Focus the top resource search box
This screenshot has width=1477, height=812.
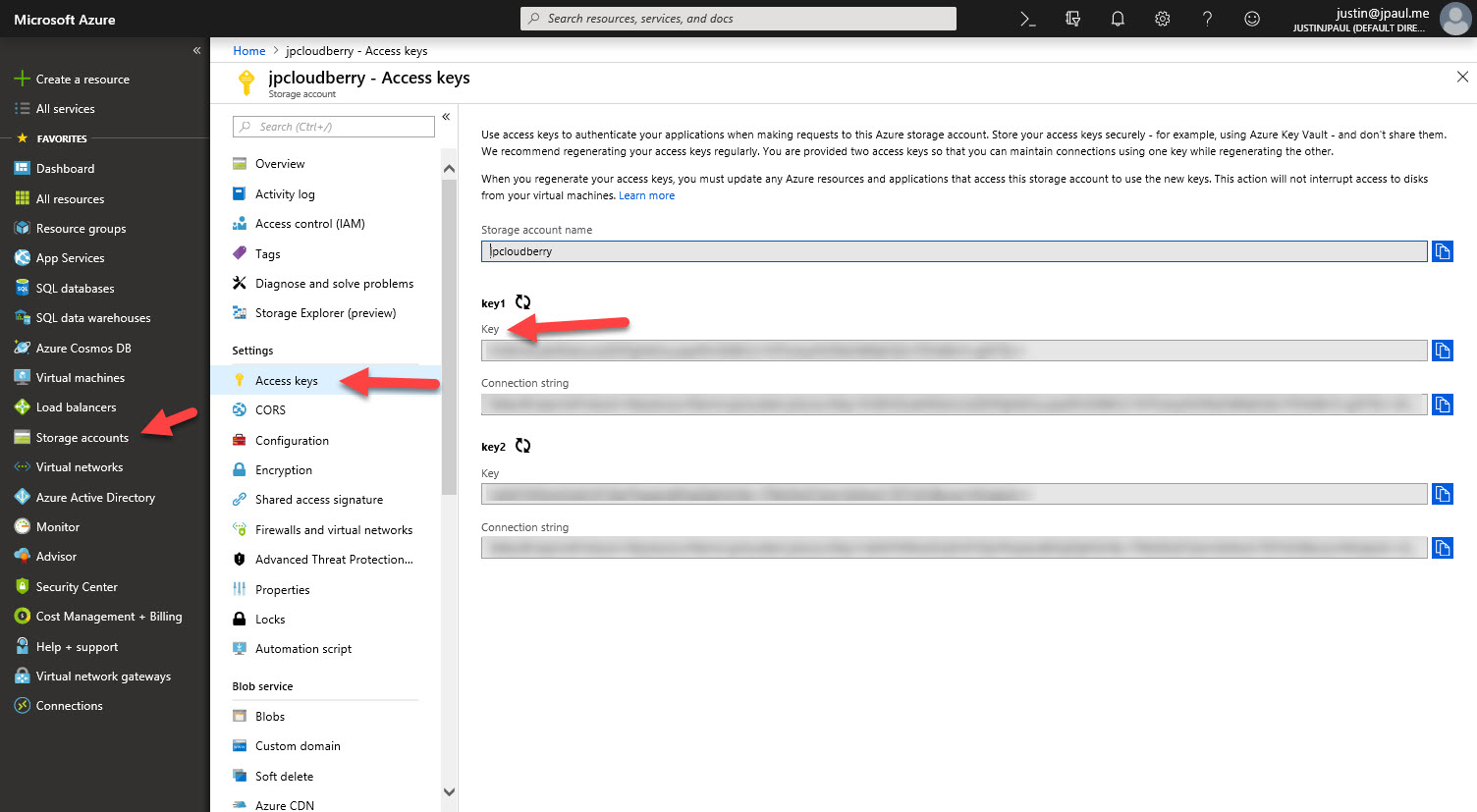click(738, 19)
